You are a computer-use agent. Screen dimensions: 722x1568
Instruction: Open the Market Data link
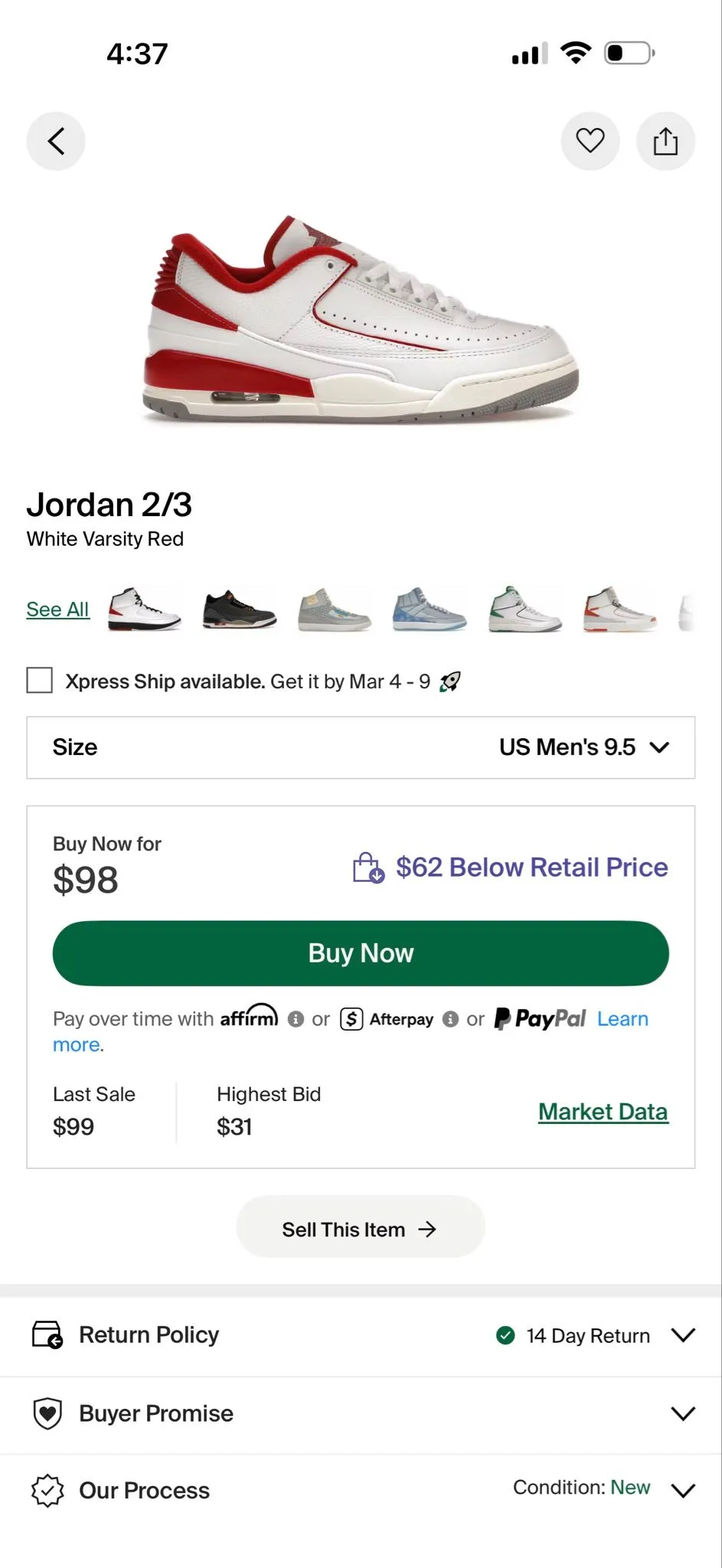pos(603,1112)
